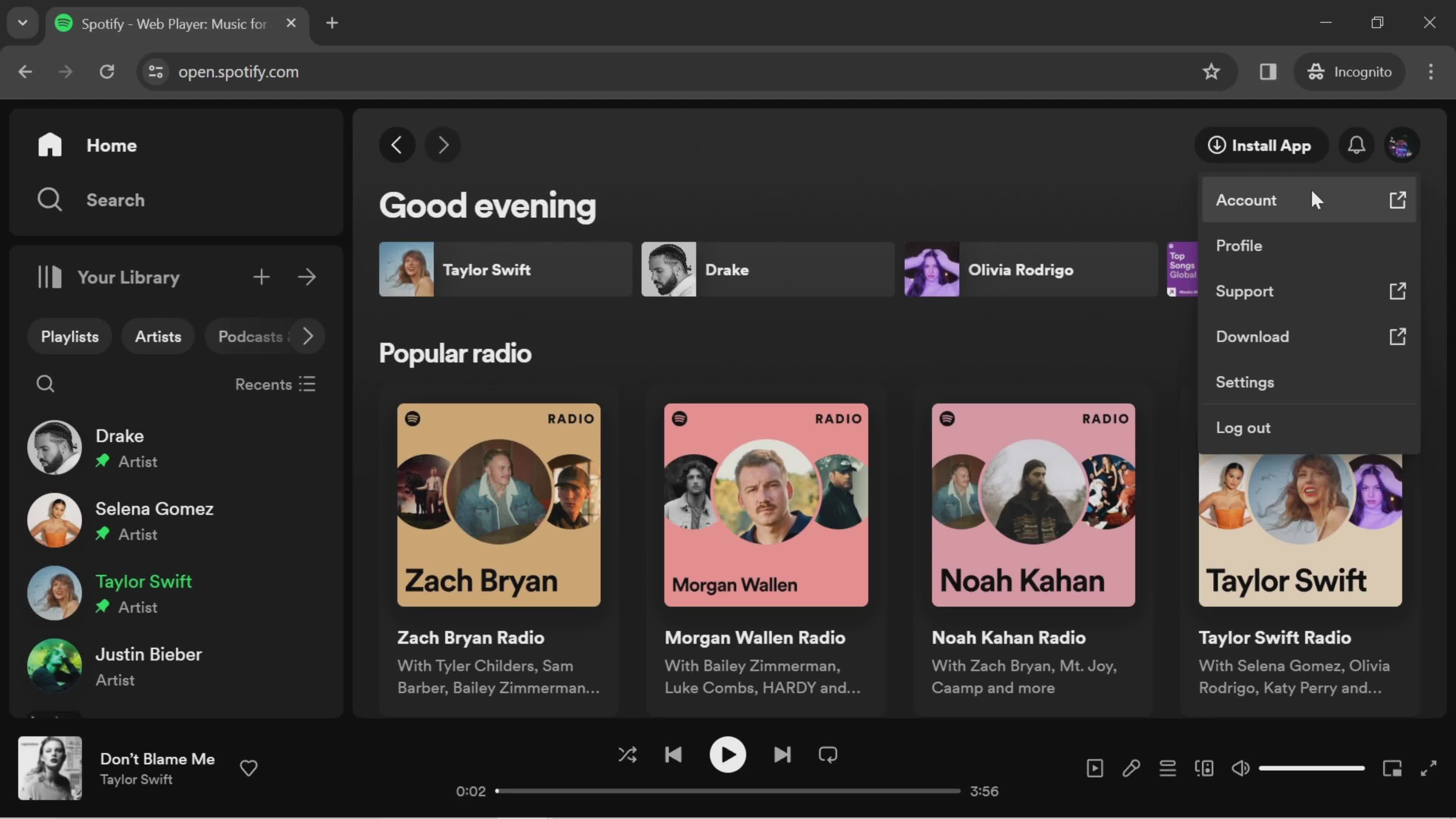The width and height of the screenshot is (1456, 819).
Task: Adjust the volume slider
Action: tap(1311, 768)
